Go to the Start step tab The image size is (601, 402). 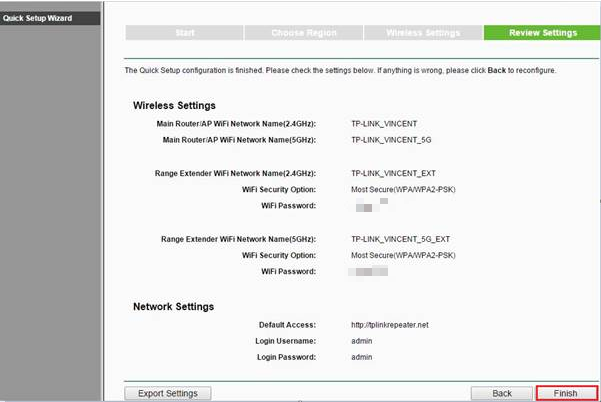[184, 33]
